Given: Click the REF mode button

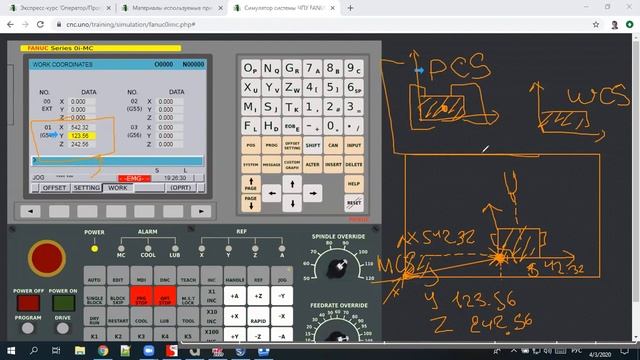Looking at the screenshot, I should click(x=258, y=276).
